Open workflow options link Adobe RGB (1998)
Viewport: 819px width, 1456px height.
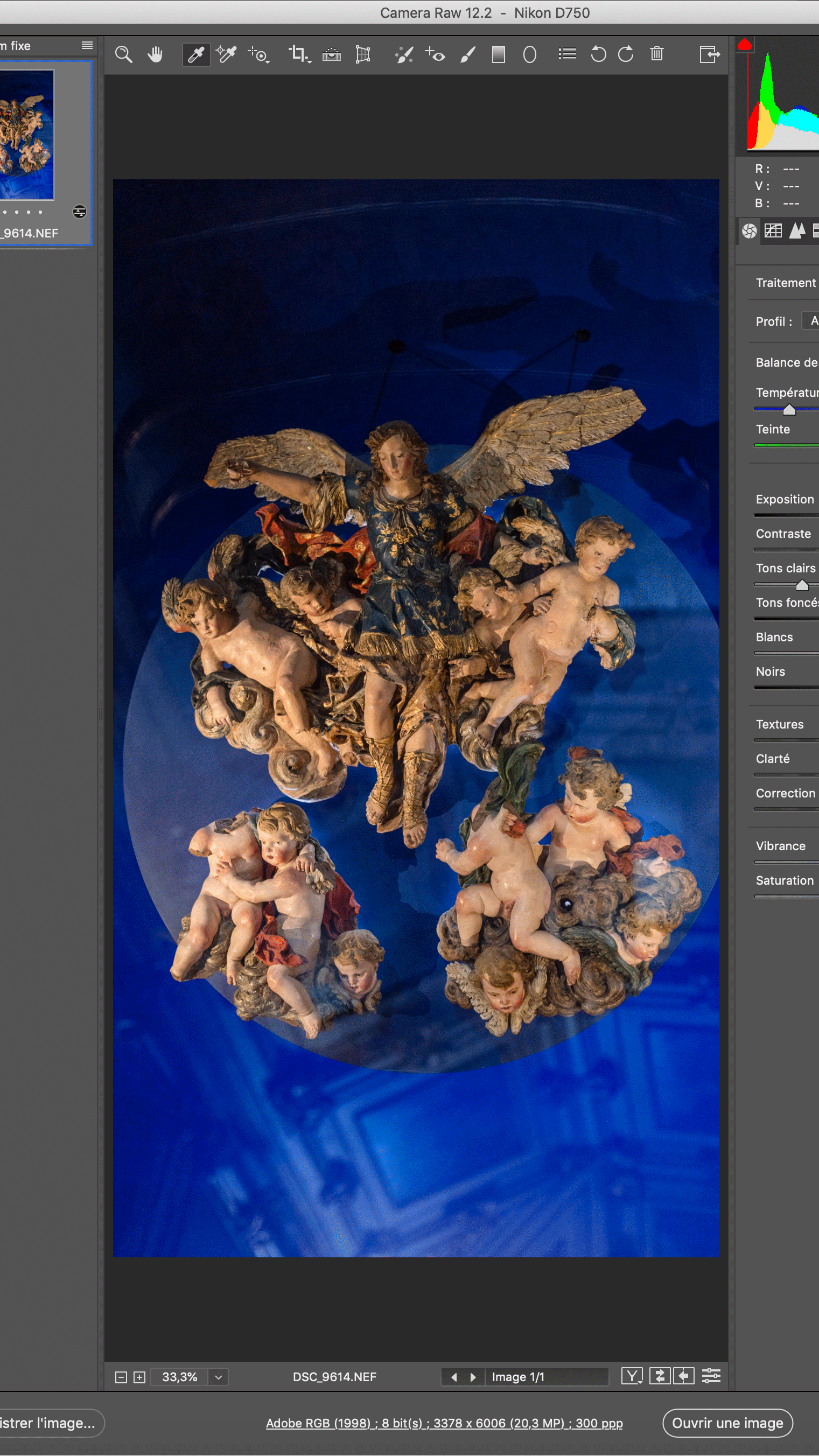pyautogui.click(x=444, y=1423)
